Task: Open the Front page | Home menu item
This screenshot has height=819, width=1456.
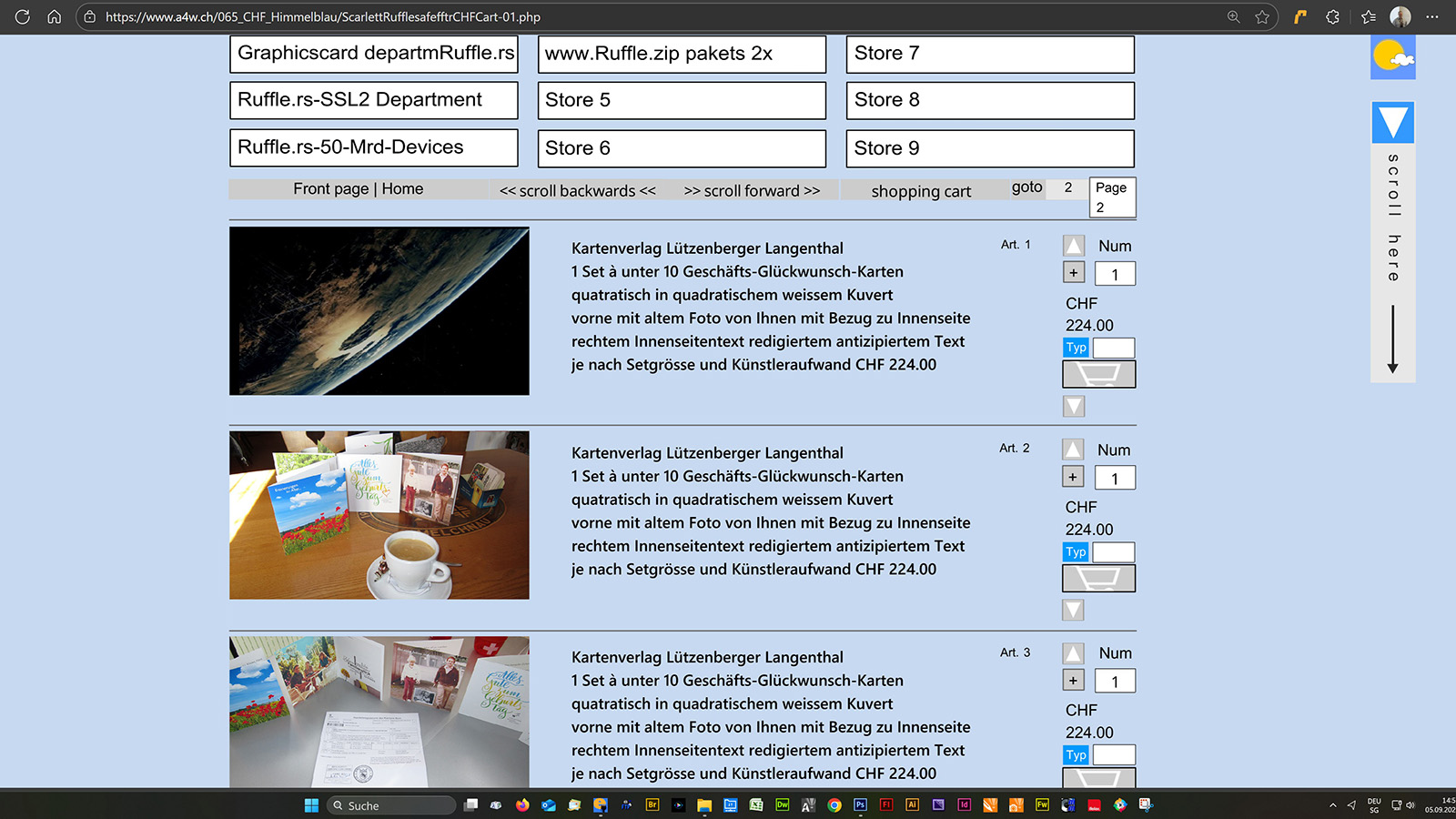Action: point(358,189)
